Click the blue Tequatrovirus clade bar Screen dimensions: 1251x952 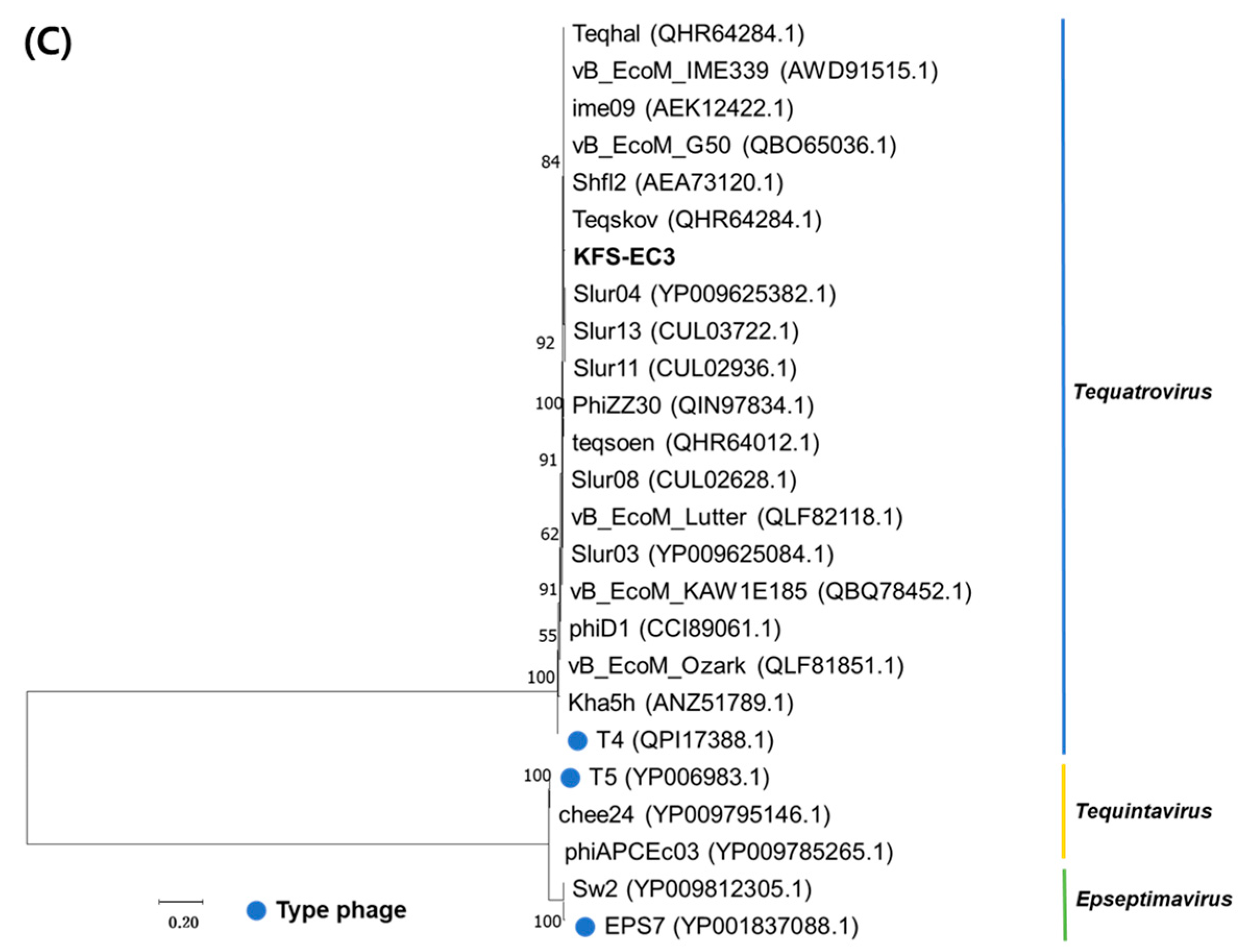[x=1063, y=385]
